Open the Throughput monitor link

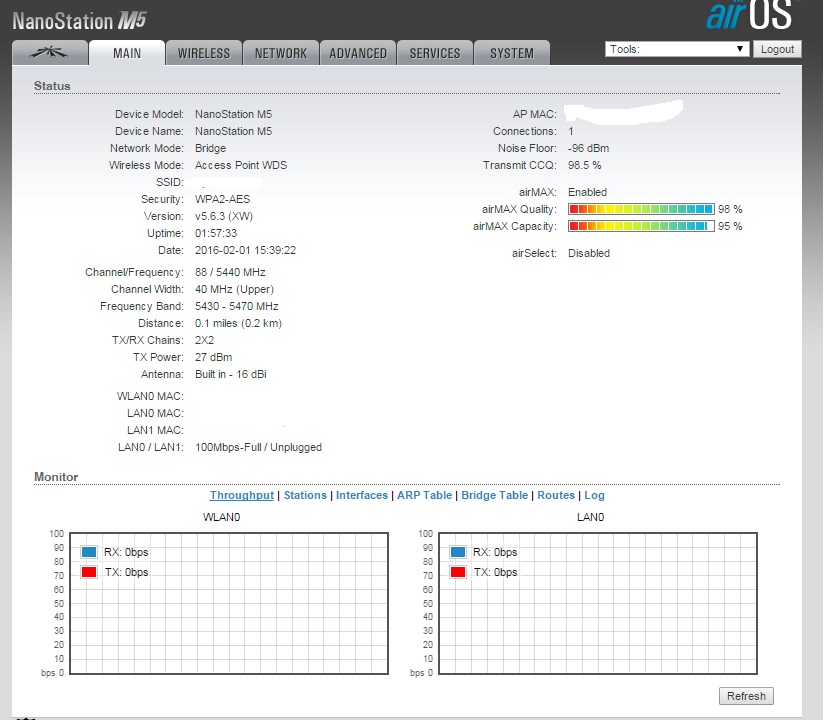point(242,495)
